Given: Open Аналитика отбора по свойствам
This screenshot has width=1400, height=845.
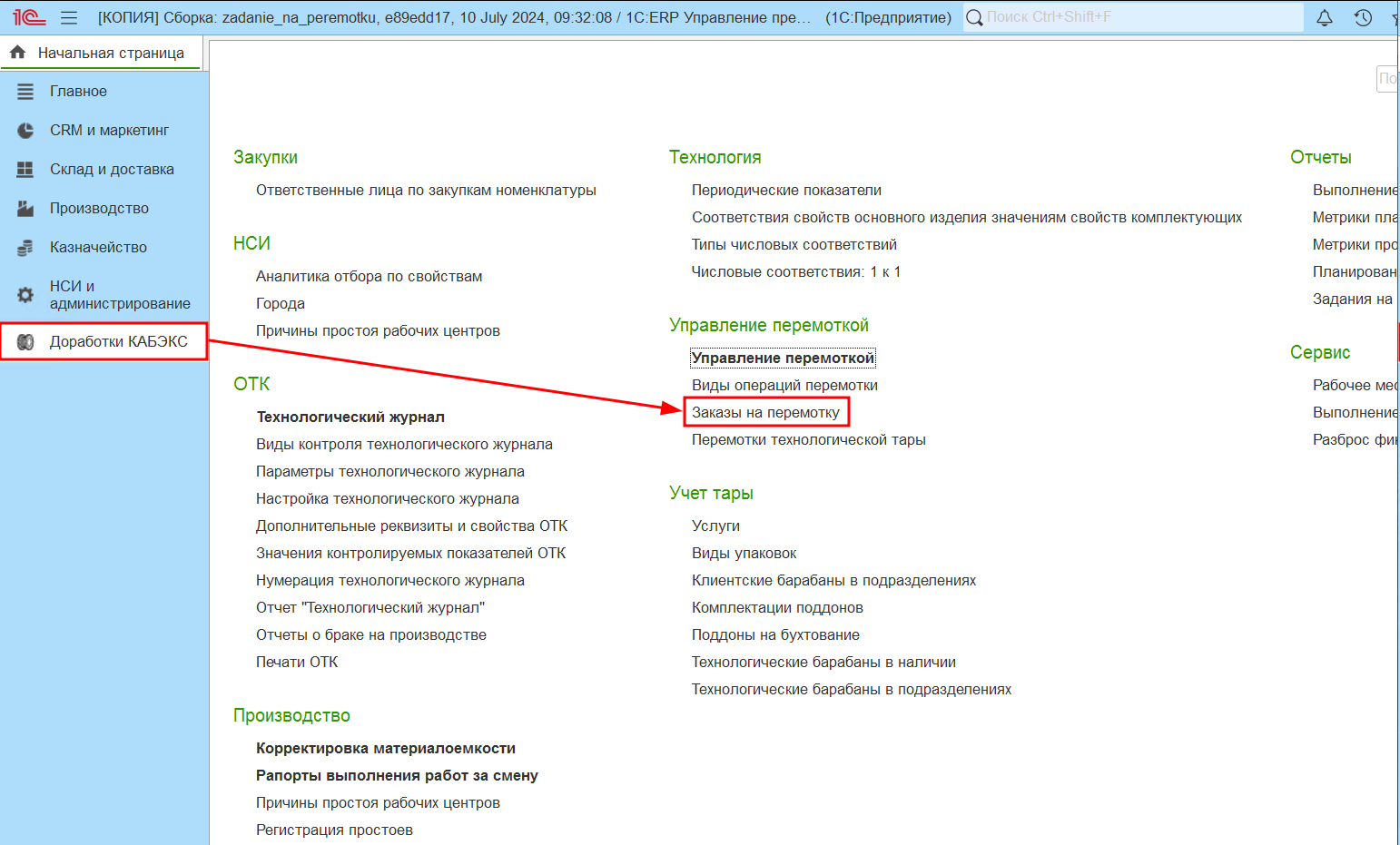Looking at the screenshot, I should (369, 277).
